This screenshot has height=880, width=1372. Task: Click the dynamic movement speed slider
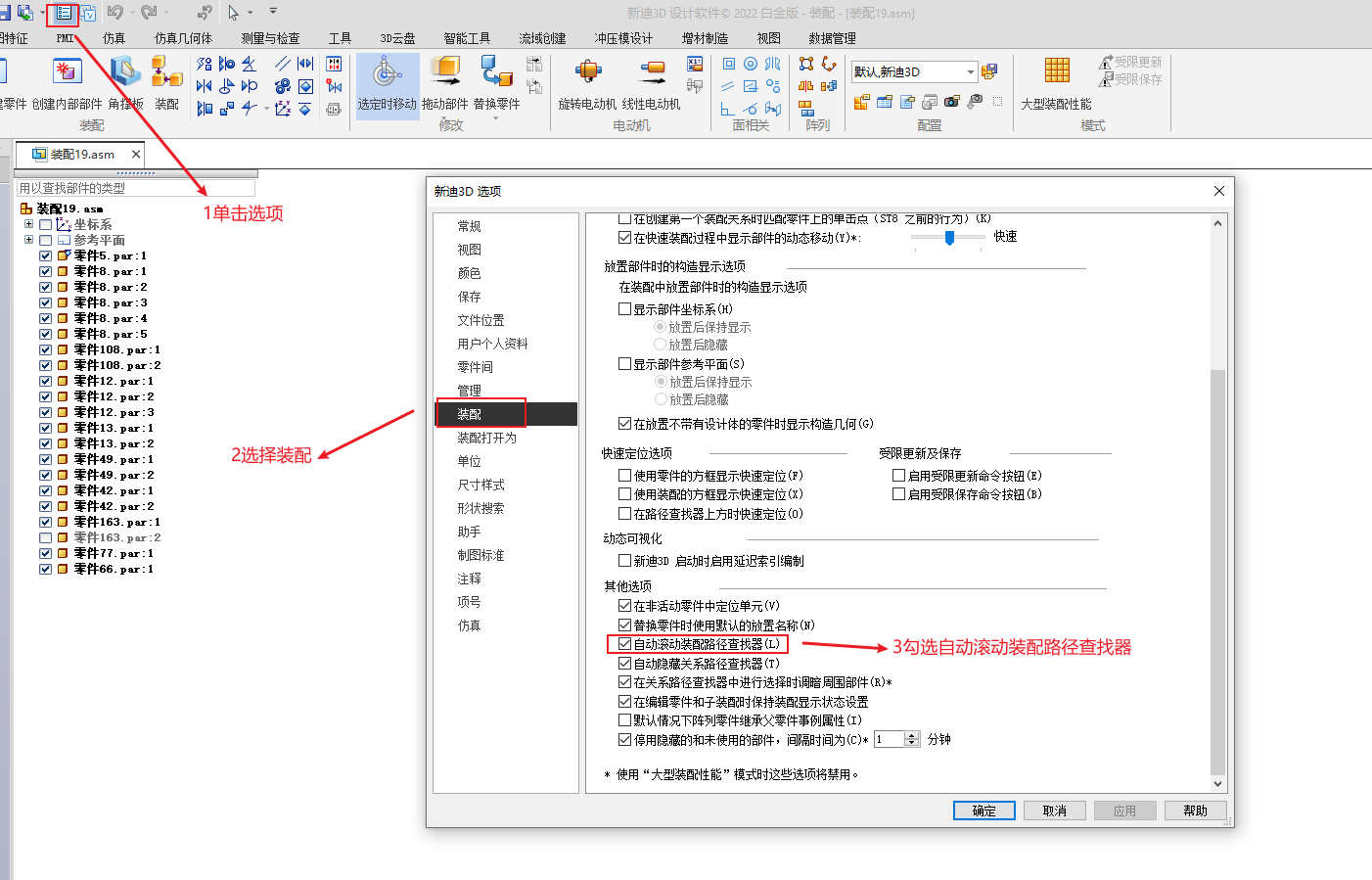click(x=948, y=237)
